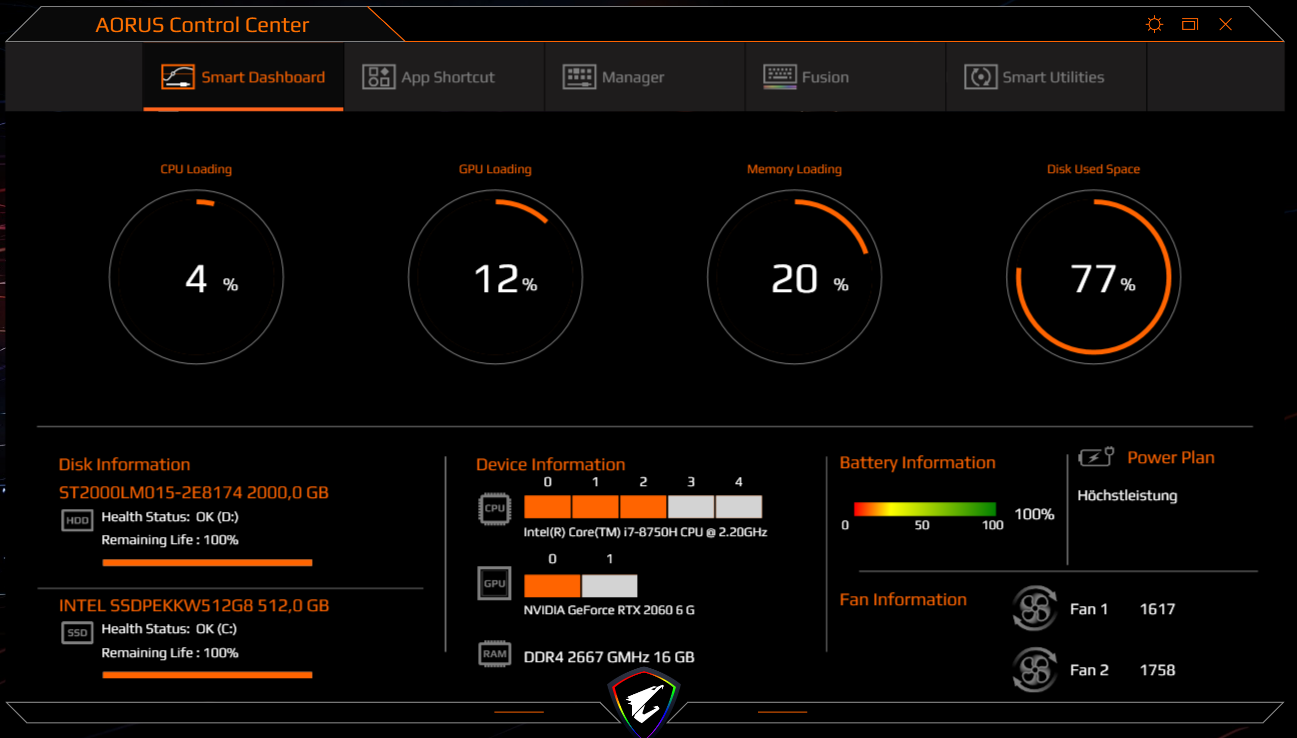1297x738 pixels.
Task: Maximize the AORUS Control Center window
Action: [1190, 25]
